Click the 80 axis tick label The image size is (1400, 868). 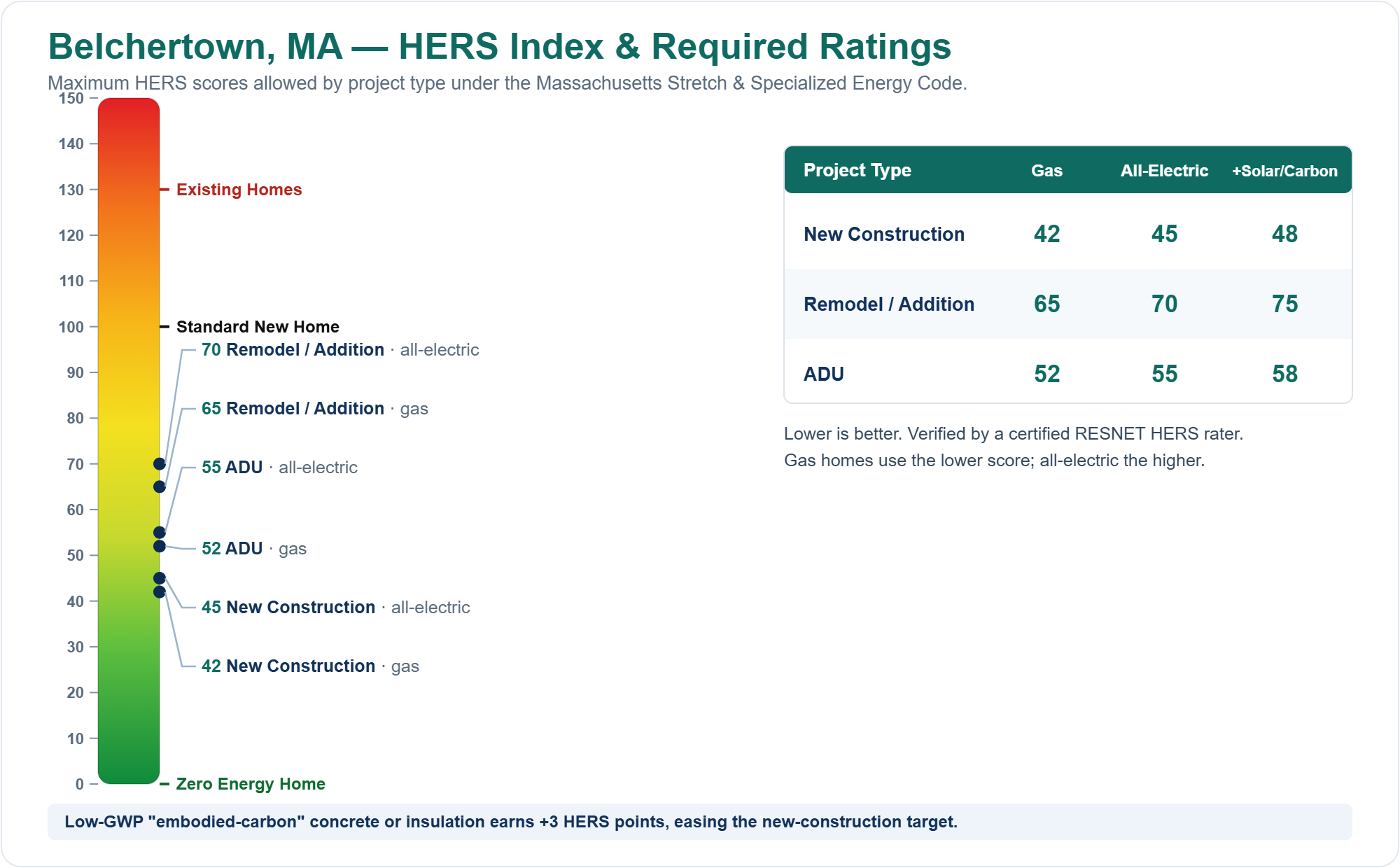coord(76,419)
